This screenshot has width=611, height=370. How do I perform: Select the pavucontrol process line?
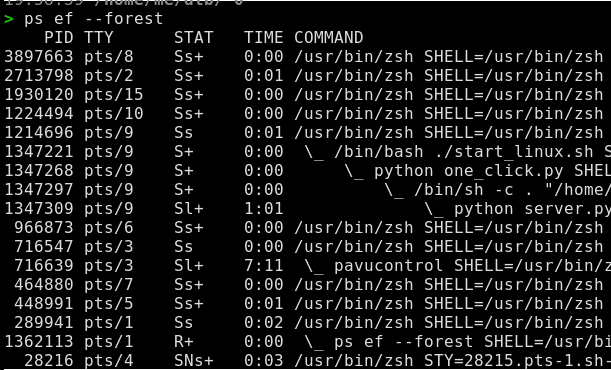[x=306, y=266]
